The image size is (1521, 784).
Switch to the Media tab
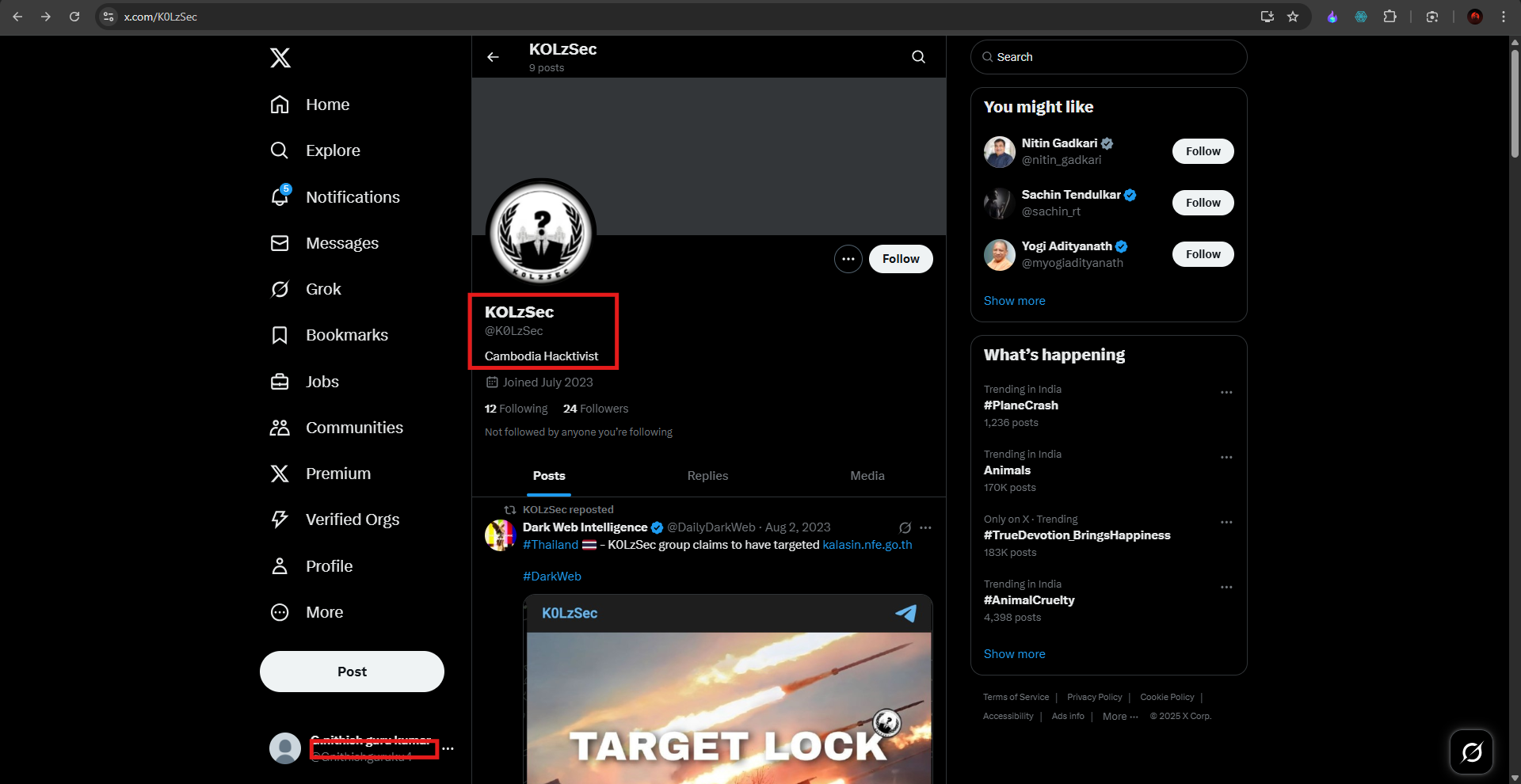867,476
